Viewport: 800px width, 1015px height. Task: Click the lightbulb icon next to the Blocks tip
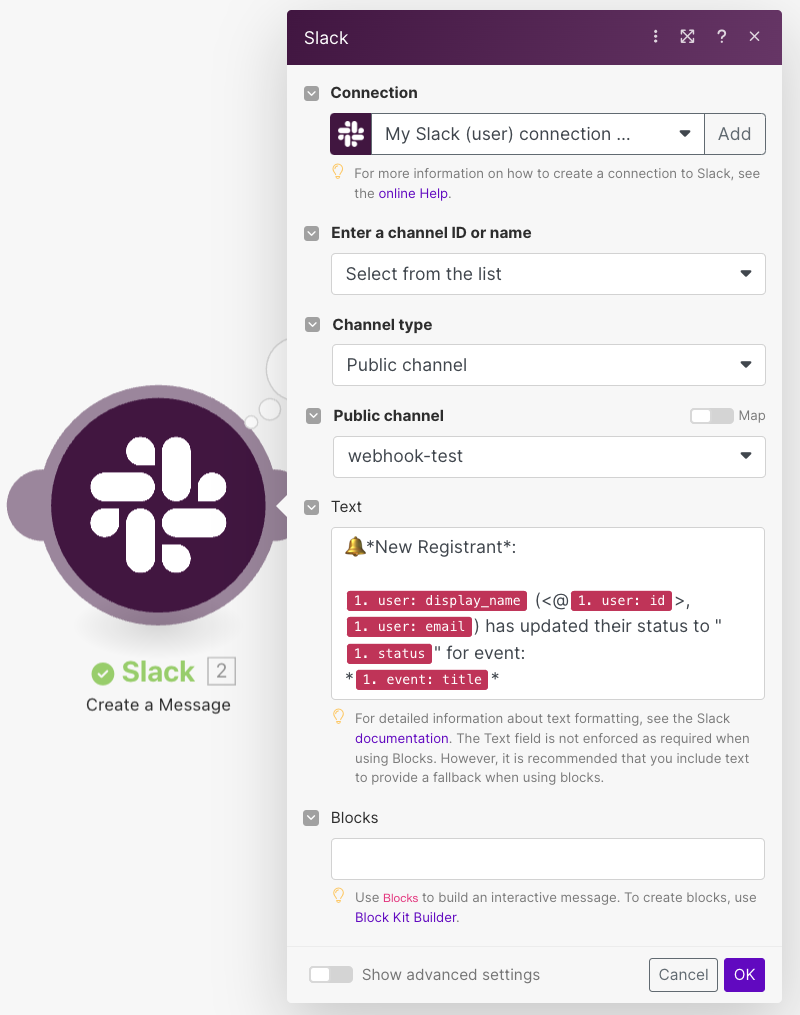click(x=338, y=897)
